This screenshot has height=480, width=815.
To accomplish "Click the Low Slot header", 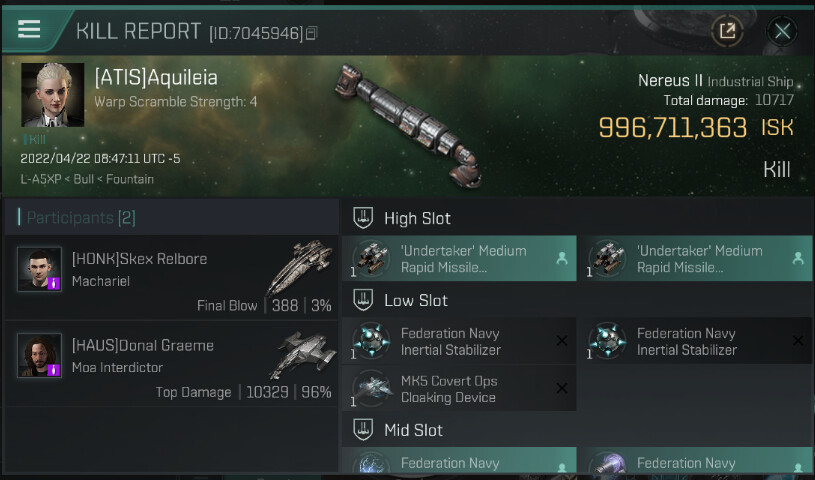I will 415,300.
